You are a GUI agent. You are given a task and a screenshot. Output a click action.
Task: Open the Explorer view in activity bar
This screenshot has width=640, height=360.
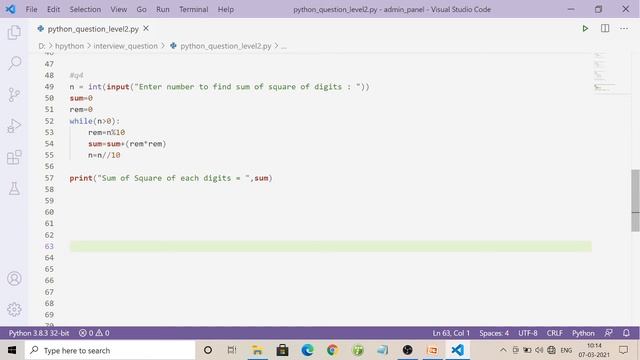pos(14,32)
